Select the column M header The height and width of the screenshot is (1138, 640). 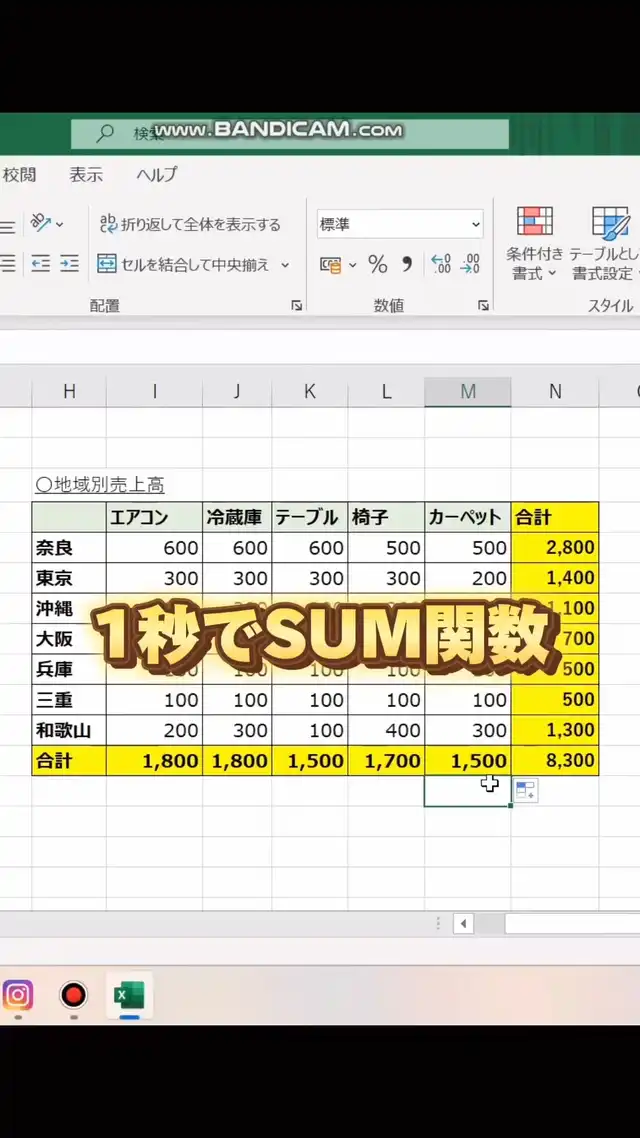(x=467, y=392)
